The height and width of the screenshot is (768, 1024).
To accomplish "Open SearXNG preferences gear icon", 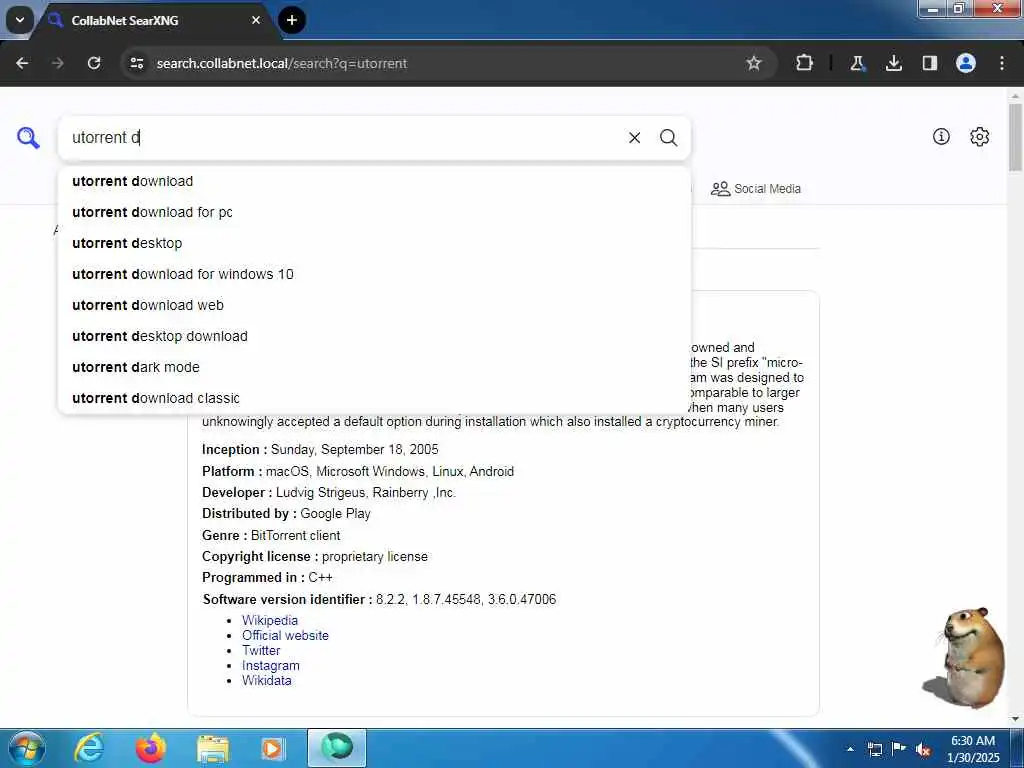I will point(979,136).
